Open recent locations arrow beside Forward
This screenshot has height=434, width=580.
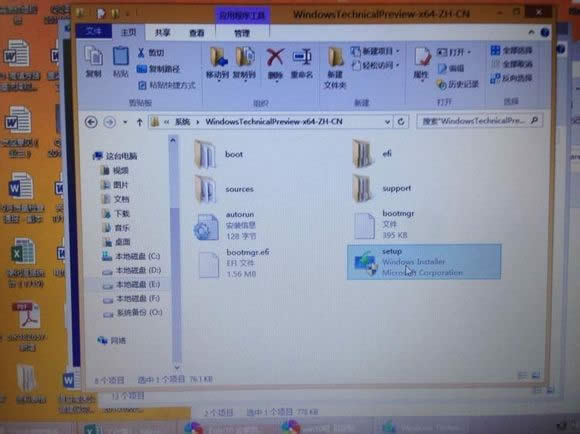125,122
